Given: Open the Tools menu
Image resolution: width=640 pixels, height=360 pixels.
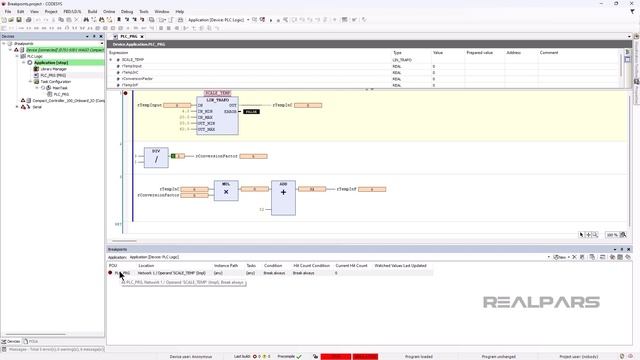Looking at the screenshot, I should (x=144, y=11).
